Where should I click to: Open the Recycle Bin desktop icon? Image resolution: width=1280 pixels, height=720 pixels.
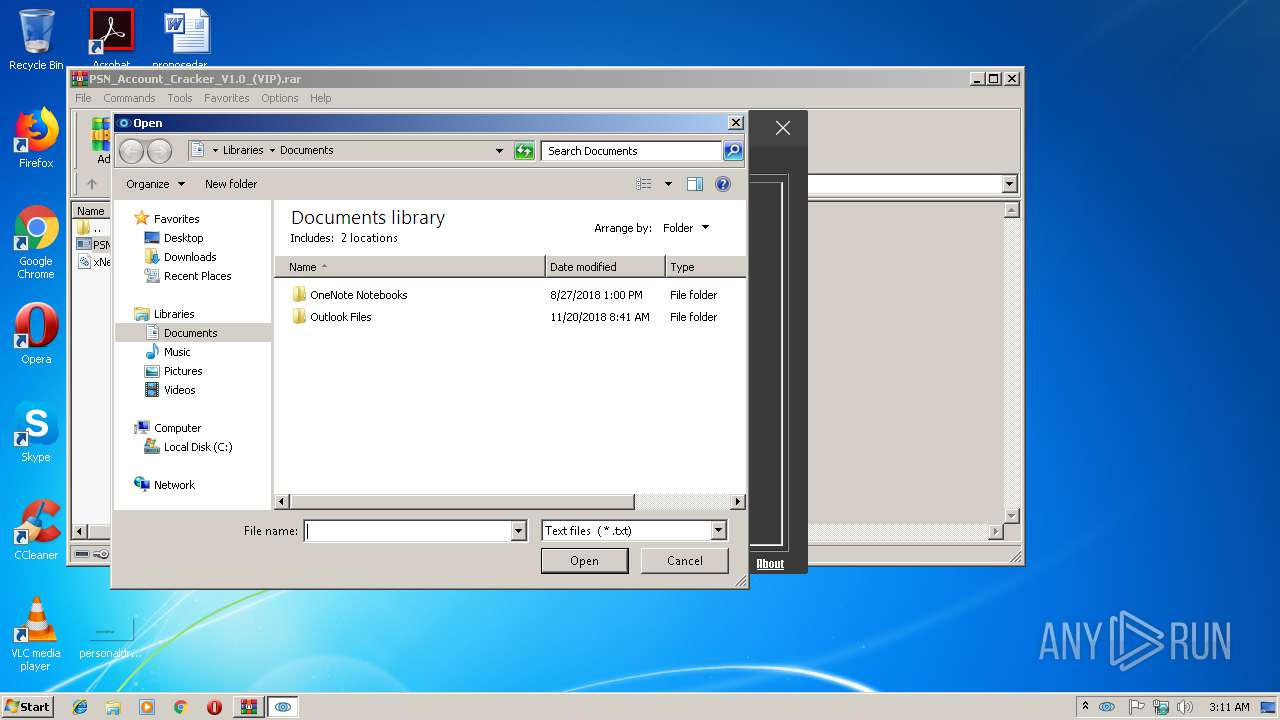coord(36,40)
